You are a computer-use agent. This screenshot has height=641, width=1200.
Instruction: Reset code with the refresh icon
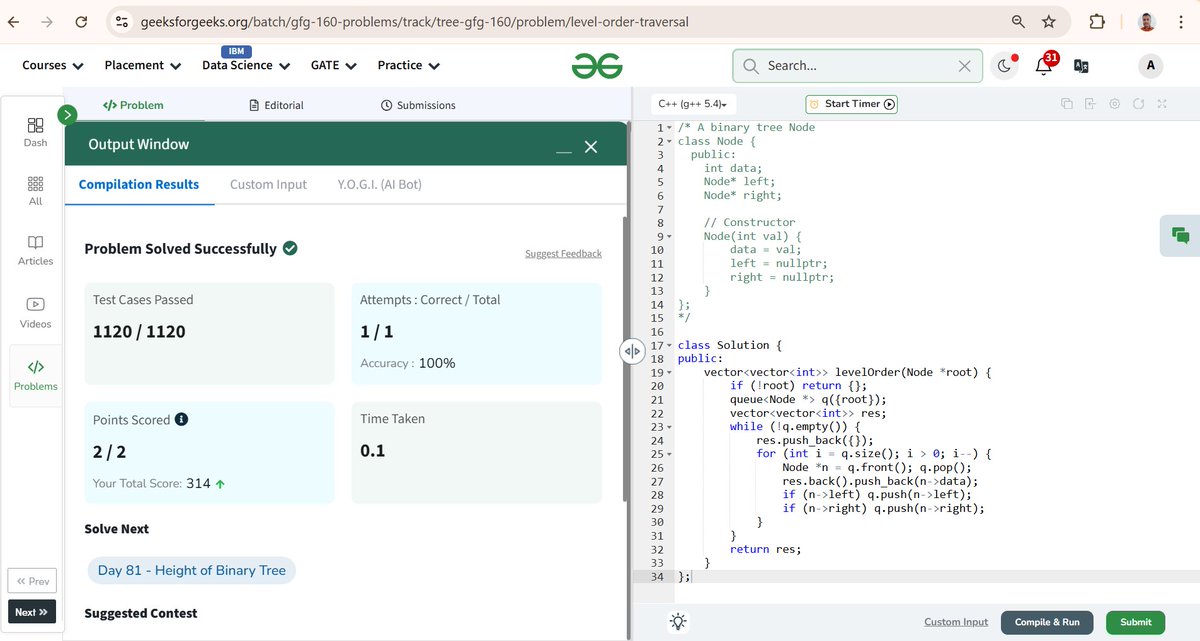tap(1138, 104)
